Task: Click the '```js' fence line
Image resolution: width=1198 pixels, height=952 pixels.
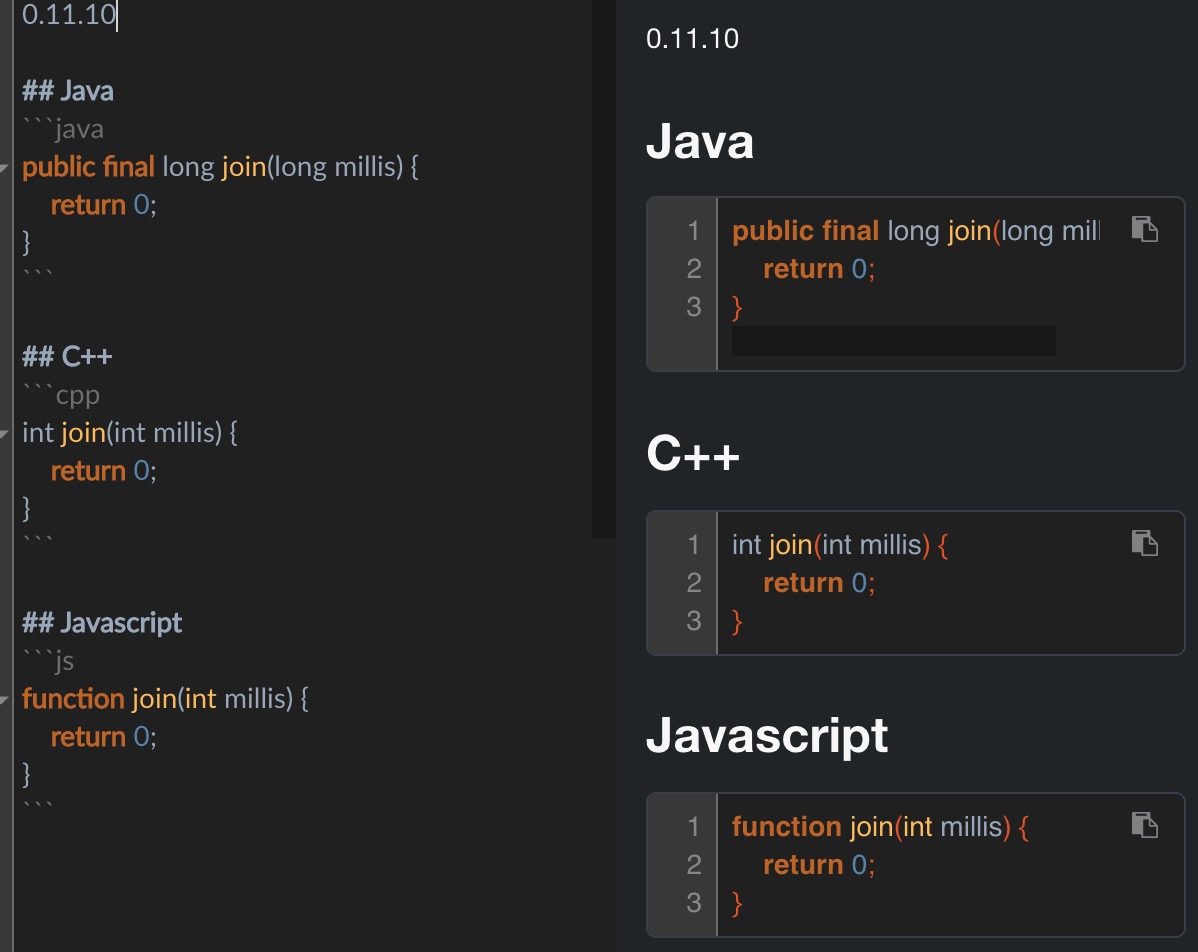Action: 48,661
